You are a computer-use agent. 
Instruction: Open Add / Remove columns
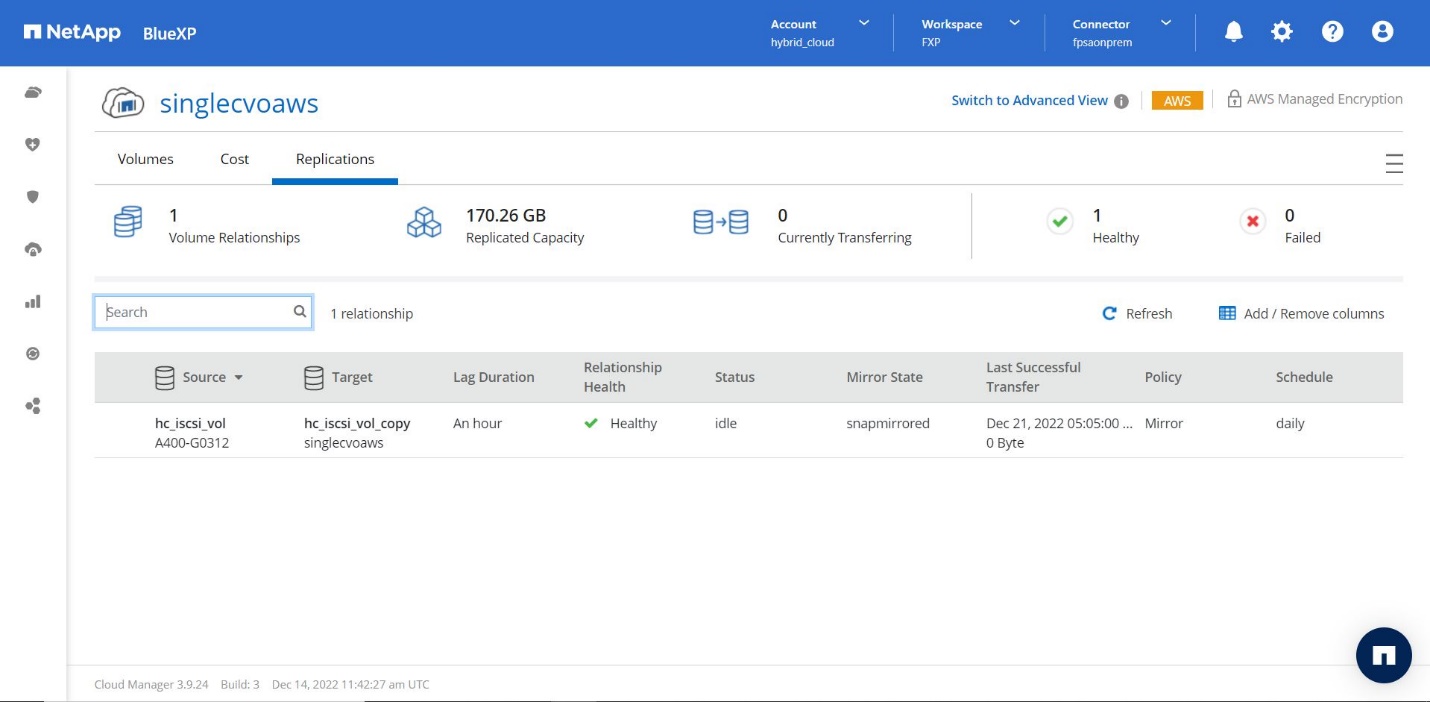(1301, 314)
